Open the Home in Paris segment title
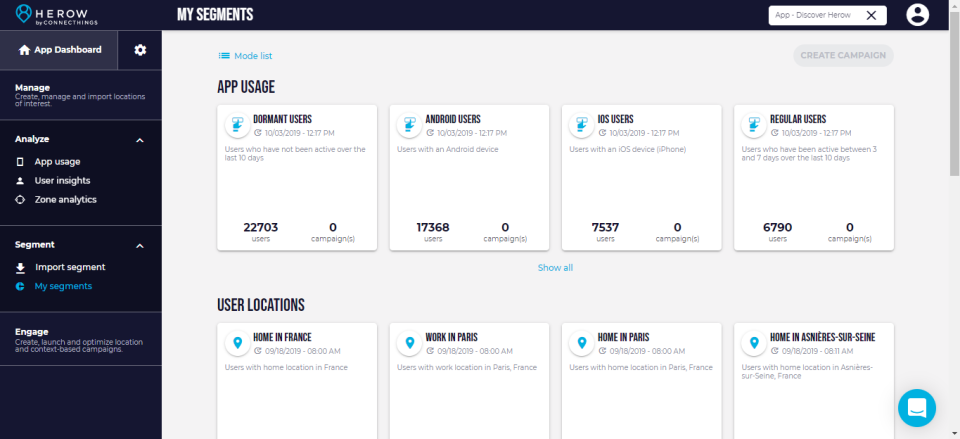This screenshot has width=960, height=439. (x=623, y=337)
